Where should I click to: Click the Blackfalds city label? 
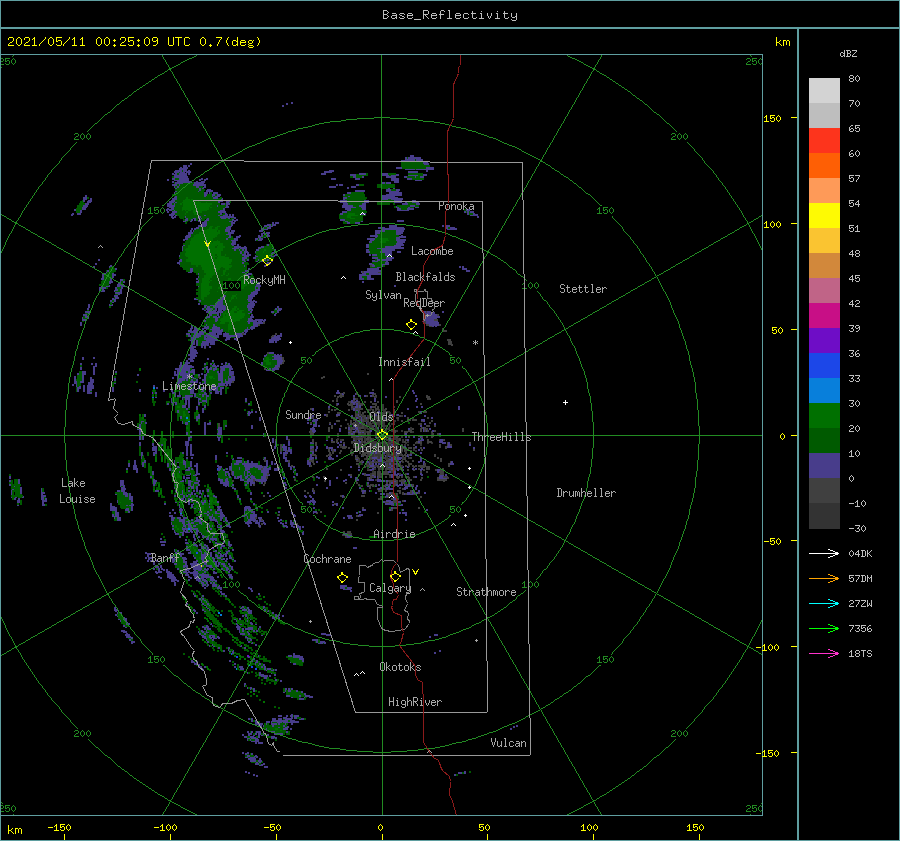(x=425, y=277)
